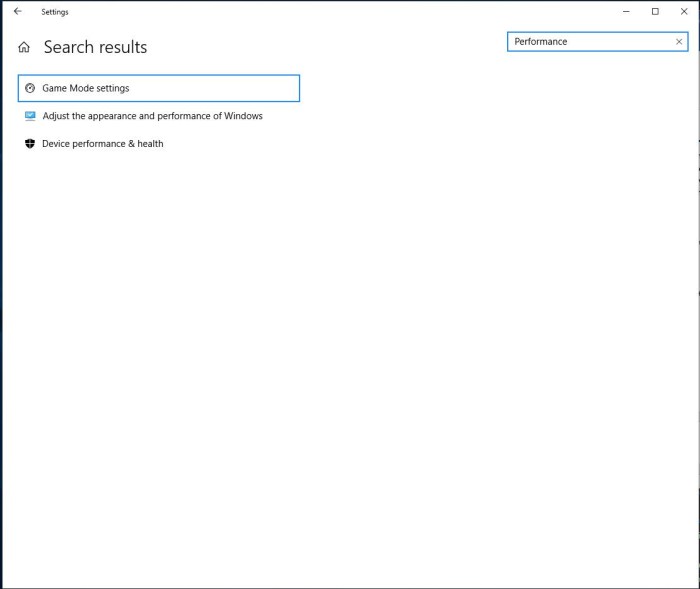Click the shield icon beside Device performance & health

click(30, 143)
